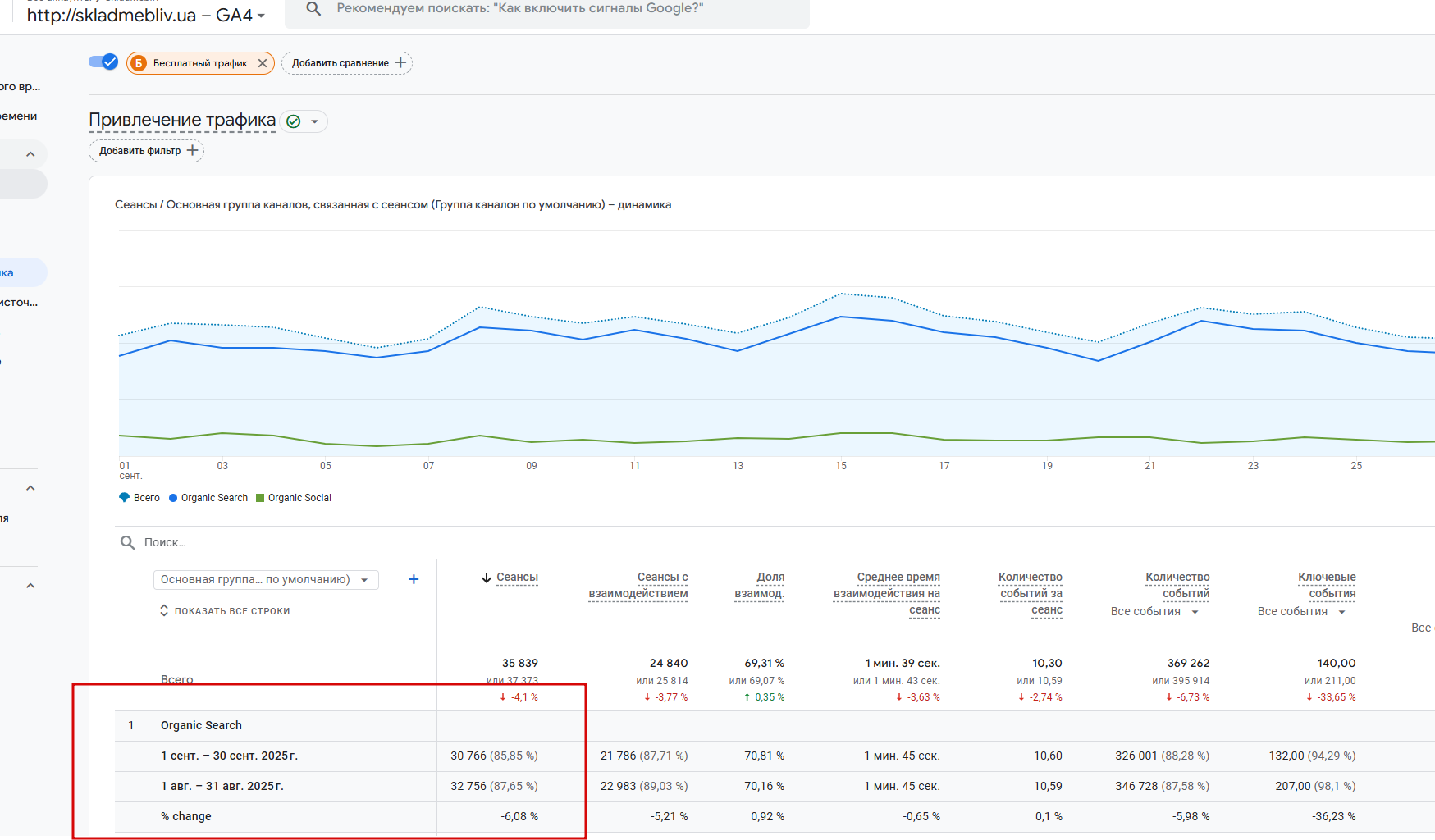
Task: Click the 1 сент. – 30 сент. 2025 г. row
Action: [x=229, y=756]
